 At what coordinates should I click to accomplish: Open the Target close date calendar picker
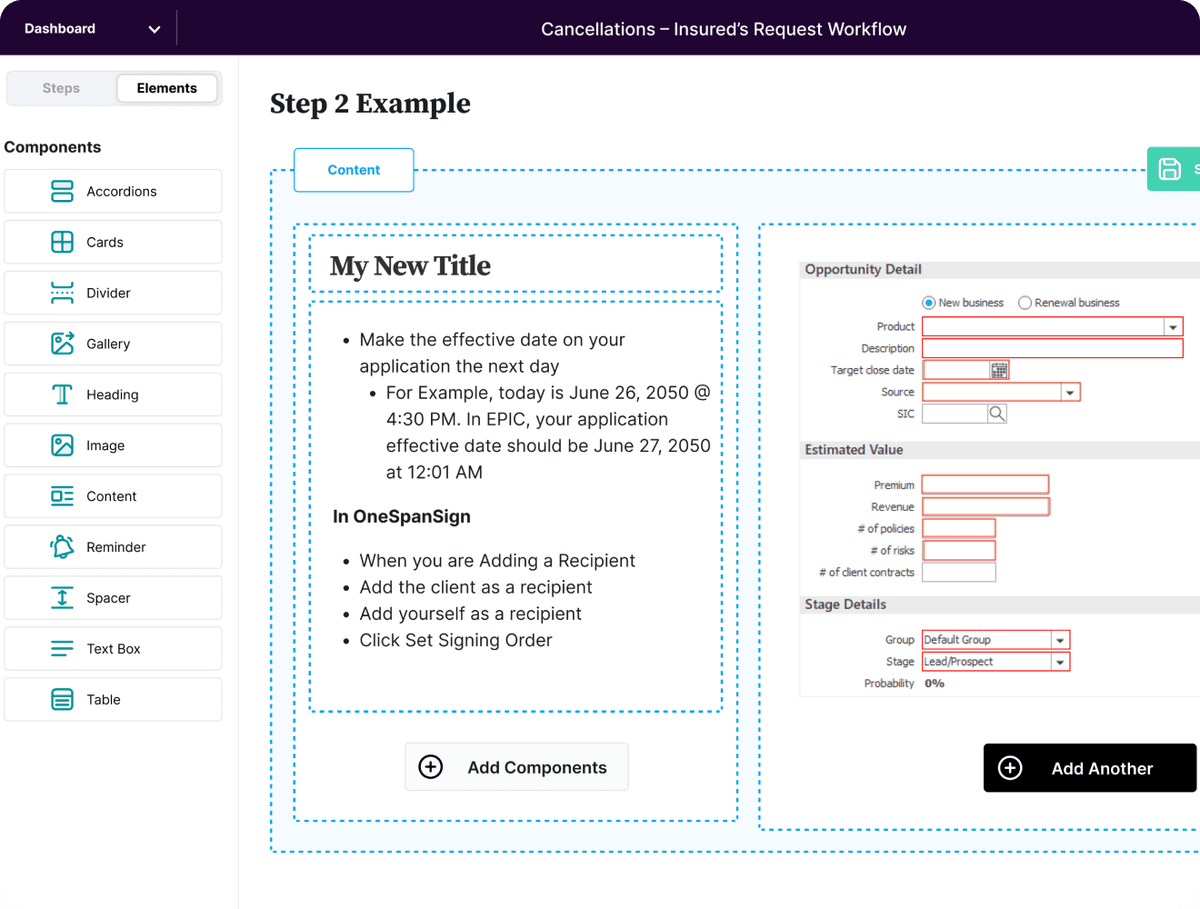coord(1000,369)
